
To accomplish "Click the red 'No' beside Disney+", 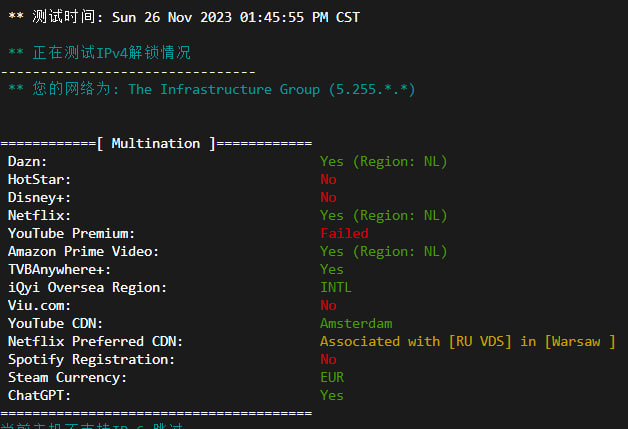I will pyautogui.click(x=328, y=197).
